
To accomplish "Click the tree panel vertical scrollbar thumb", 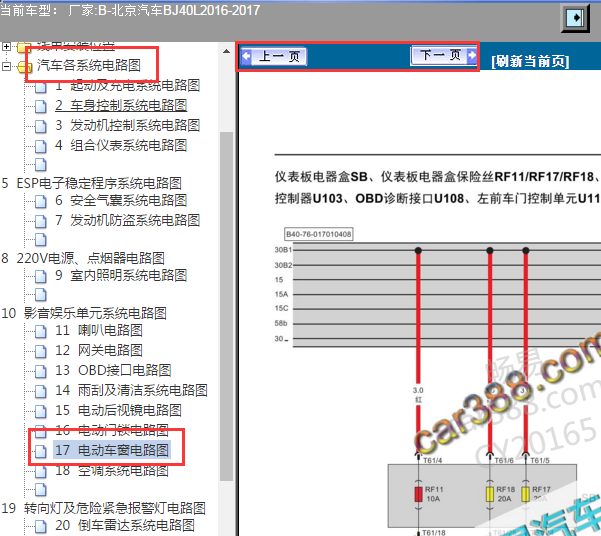I will pos(227,306).
